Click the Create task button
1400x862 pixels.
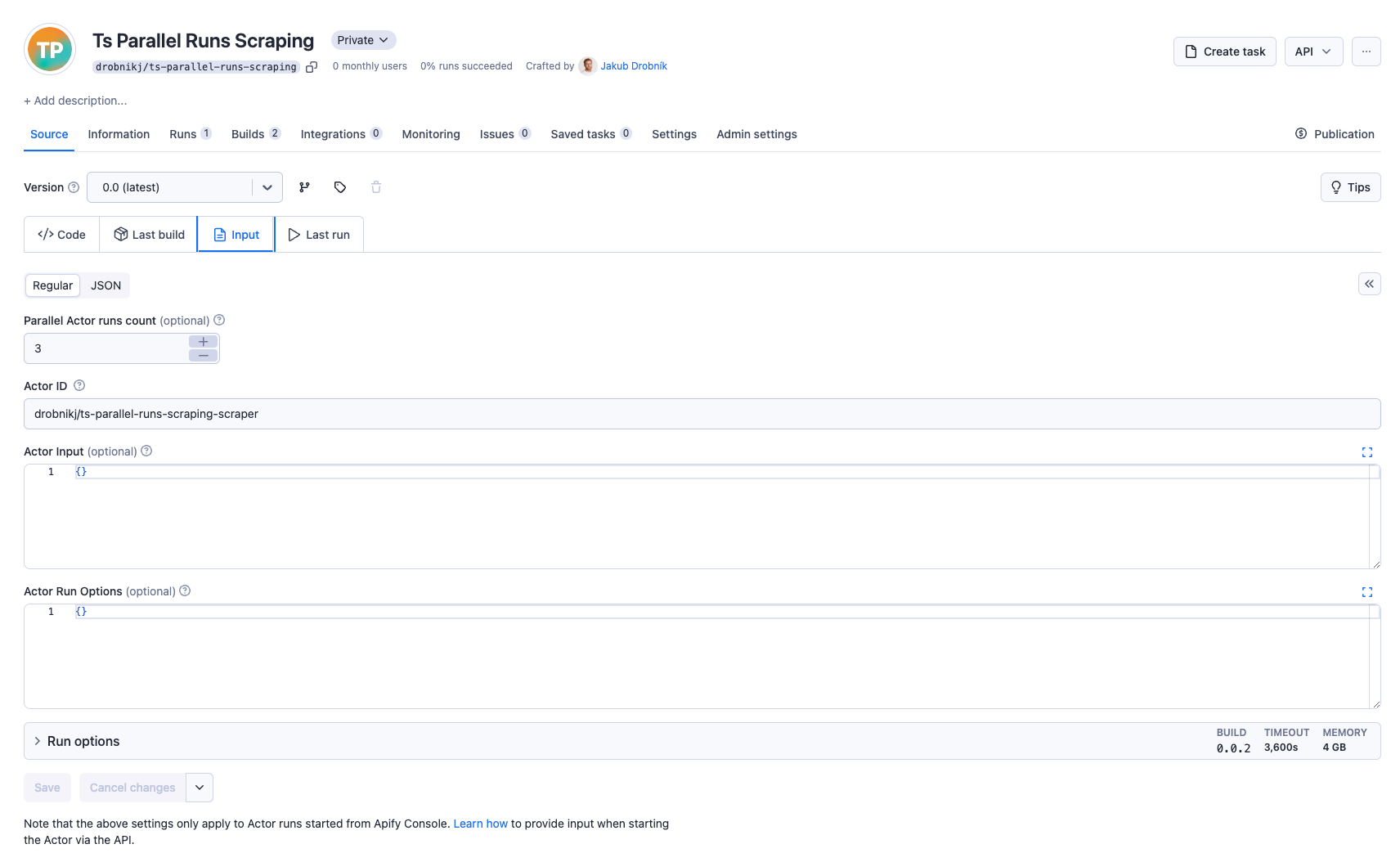click(1224, 51)
